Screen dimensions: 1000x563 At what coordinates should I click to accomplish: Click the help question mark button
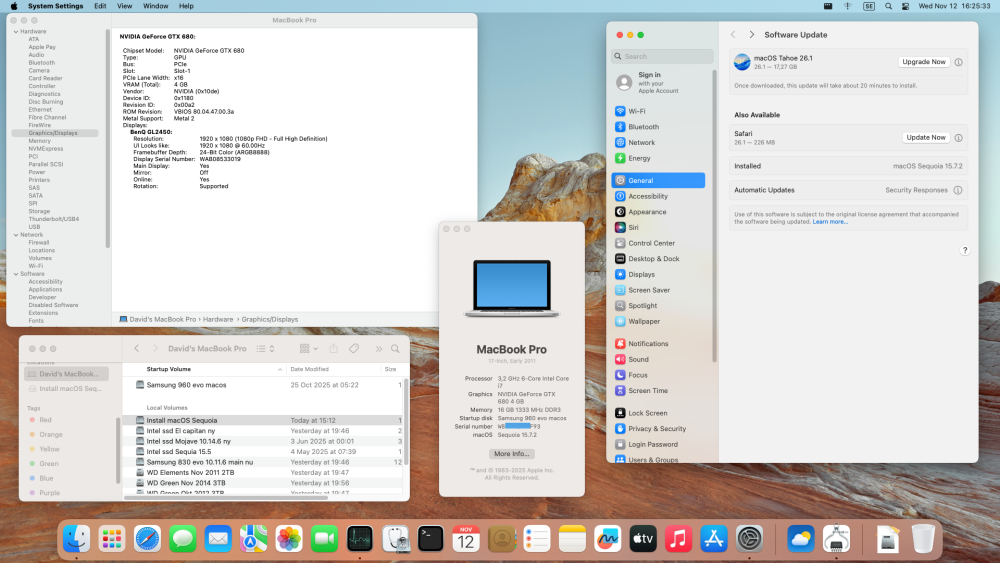[965, 251]
